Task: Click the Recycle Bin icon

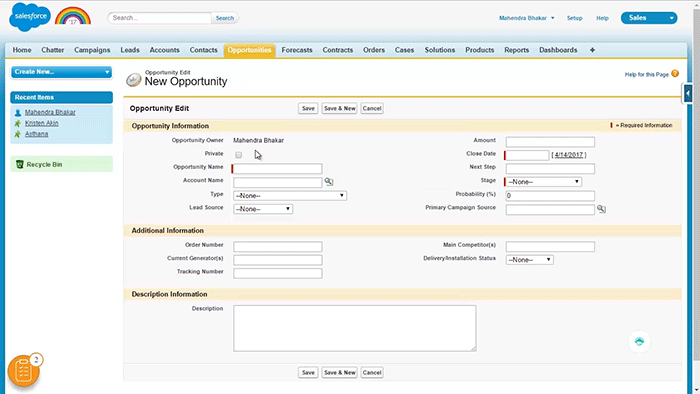Action: pos(20,164)
